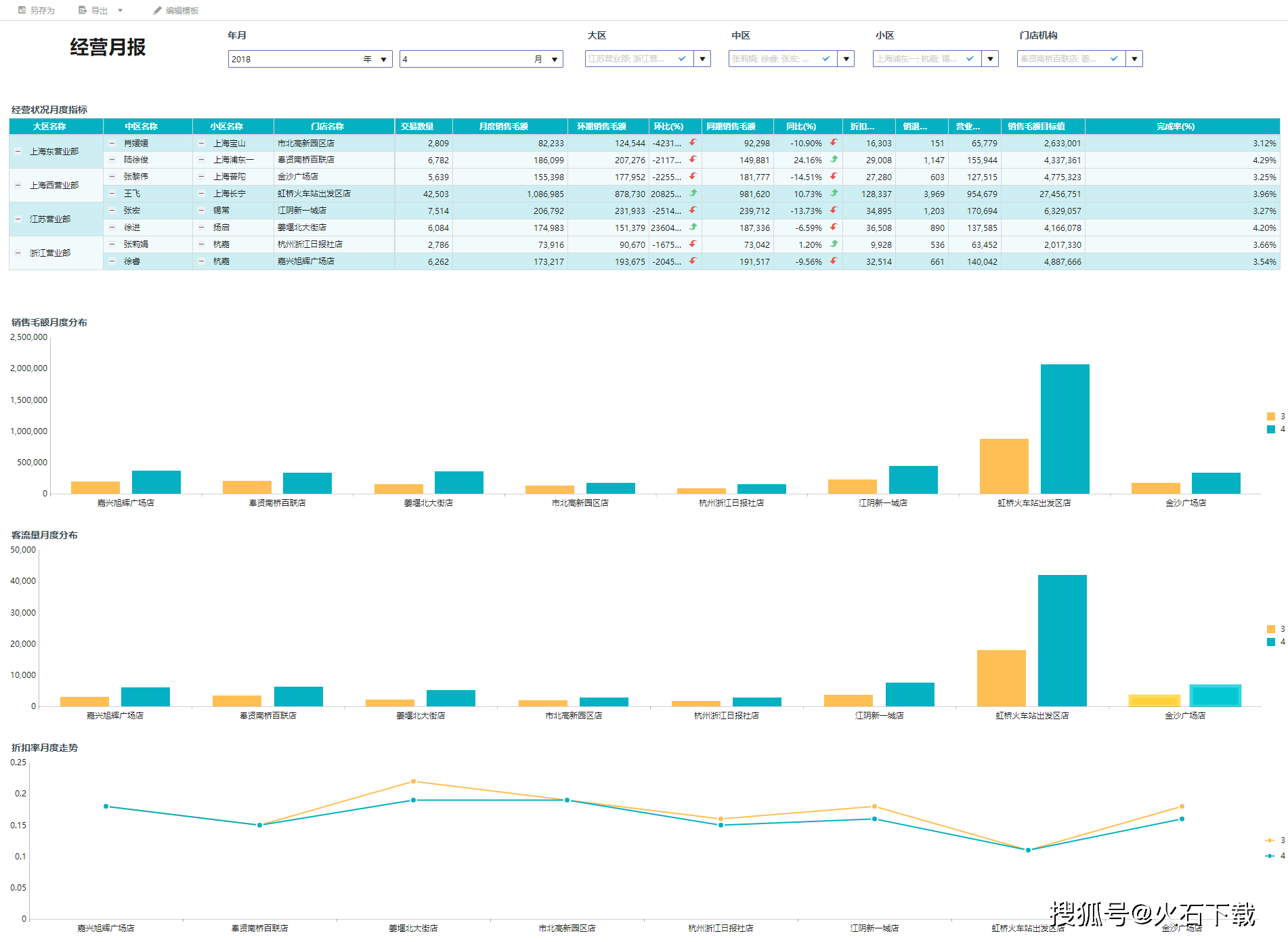The height and width of the screenshot is (942, 1288).
Task: Click the tall teal 虹桥火车站出发区店 sales bar
Action: (x=1065, y=429)
